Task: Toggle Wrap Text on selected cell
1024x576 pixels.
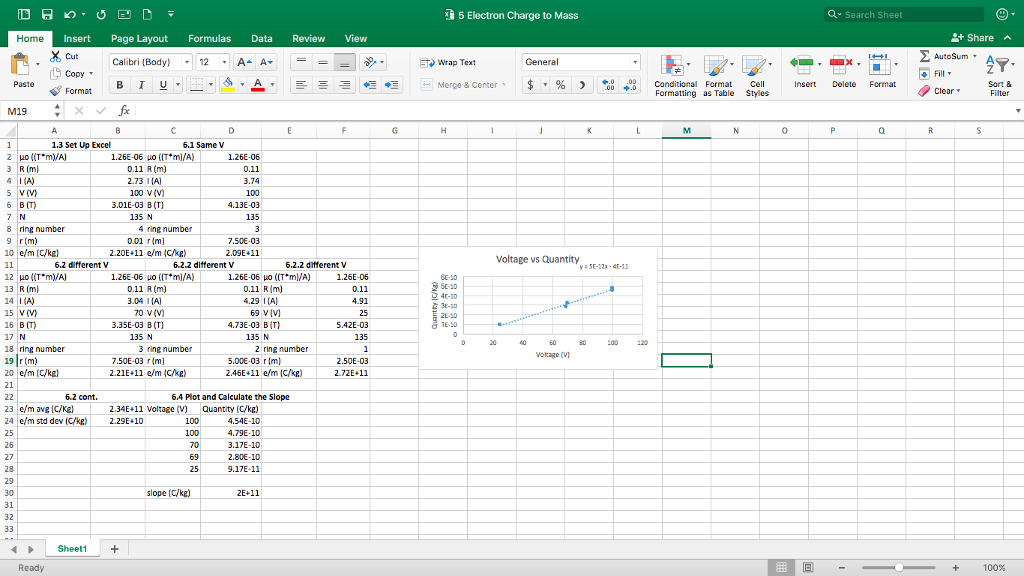Action: [448, 62]
